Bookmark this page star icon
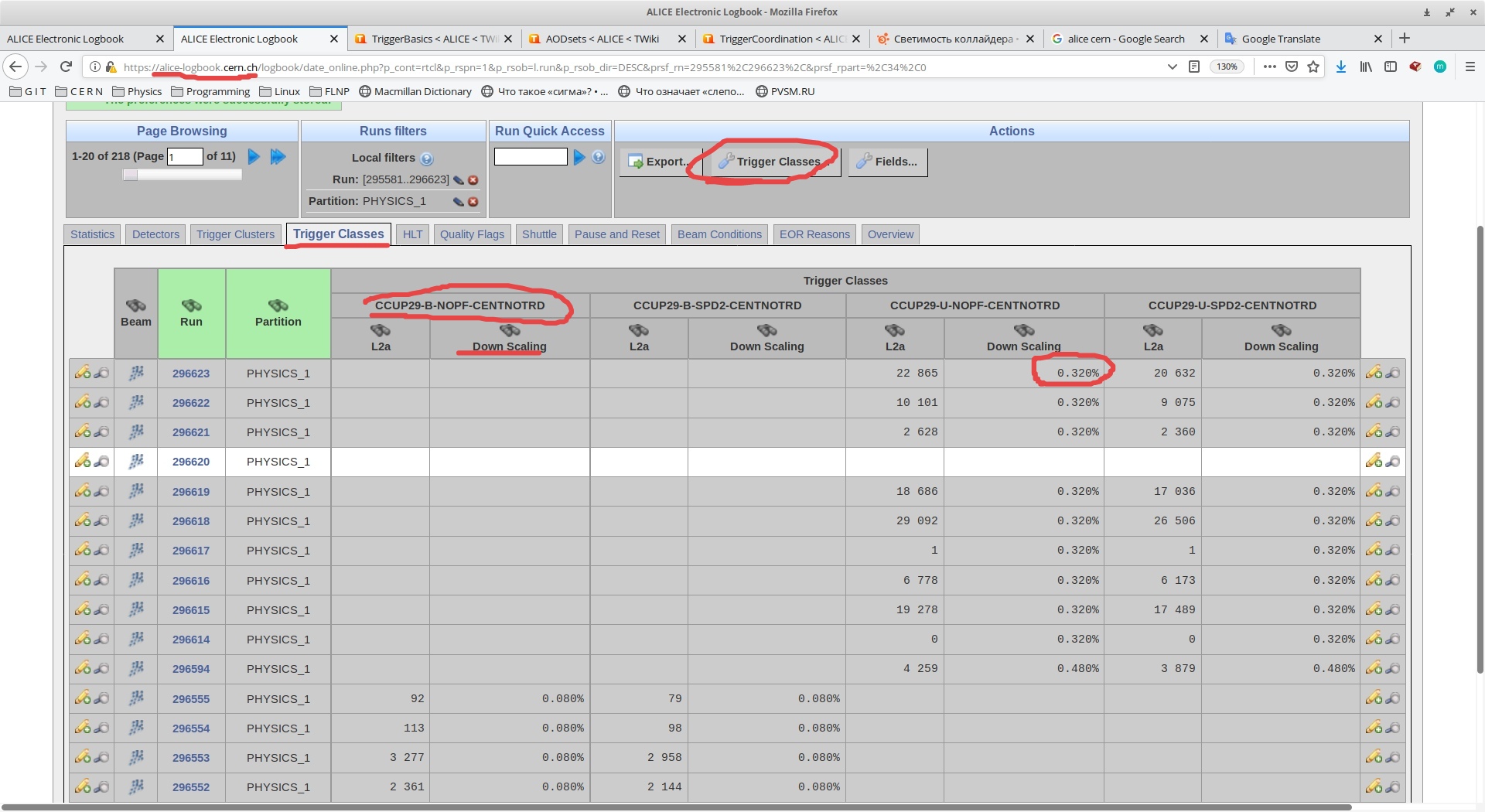The width and height of the screenshot is (1485, 812). pos(1313,67)
